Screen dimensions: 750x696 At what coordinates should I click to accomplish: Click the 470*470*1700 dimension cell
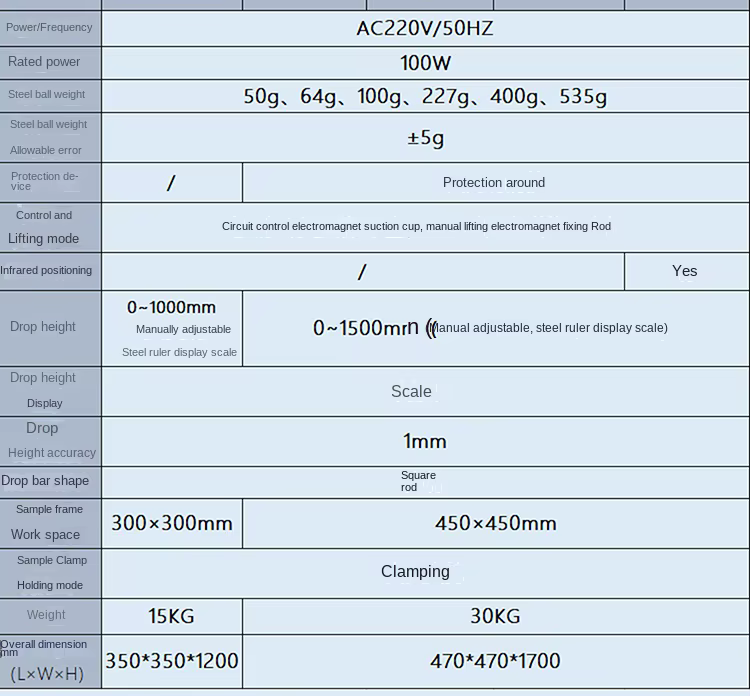point(495,661)
